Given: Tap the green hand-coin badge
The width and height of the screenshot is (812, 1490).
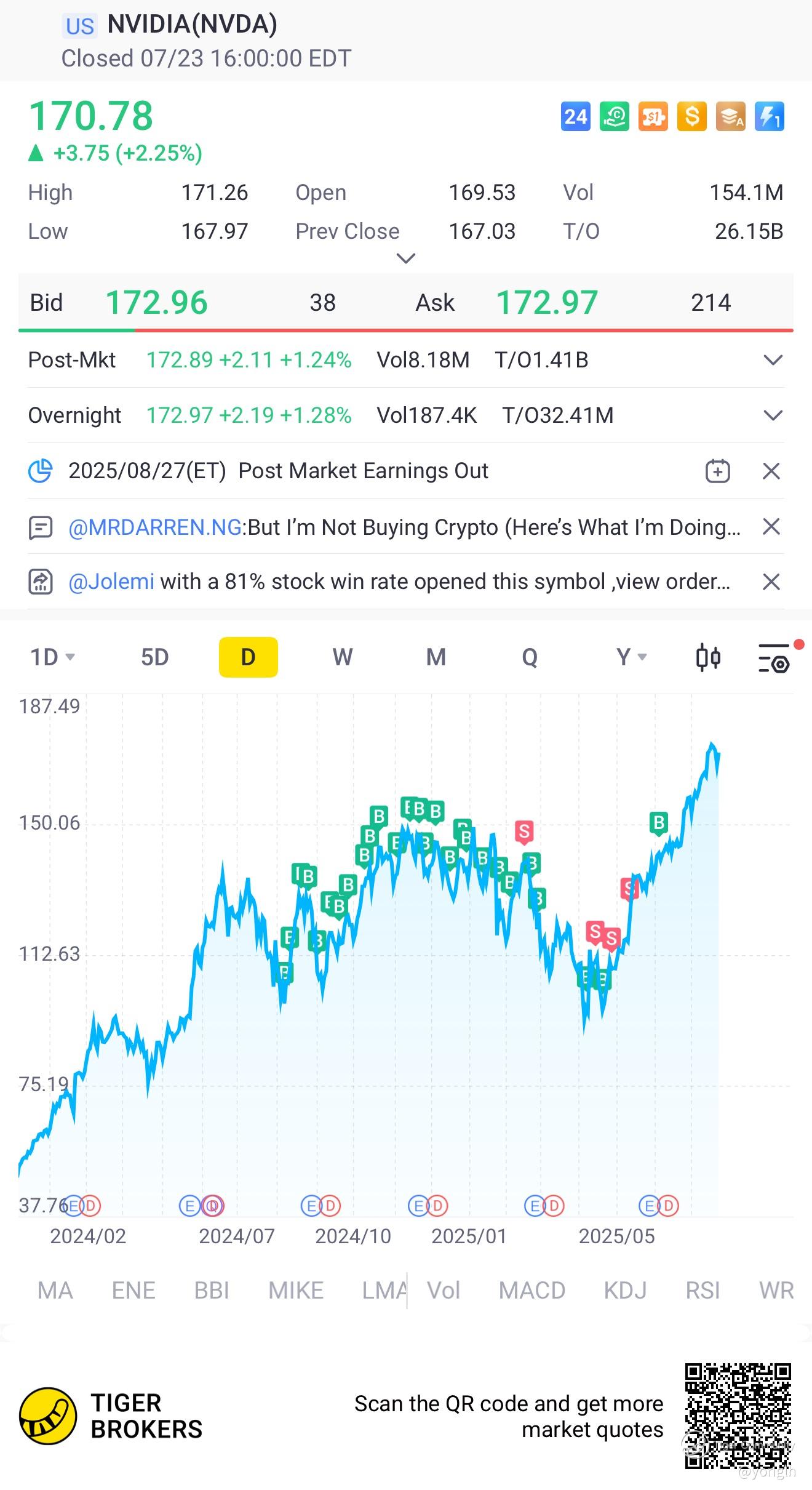Looking at the screenshot, I should tap(614, 116).
